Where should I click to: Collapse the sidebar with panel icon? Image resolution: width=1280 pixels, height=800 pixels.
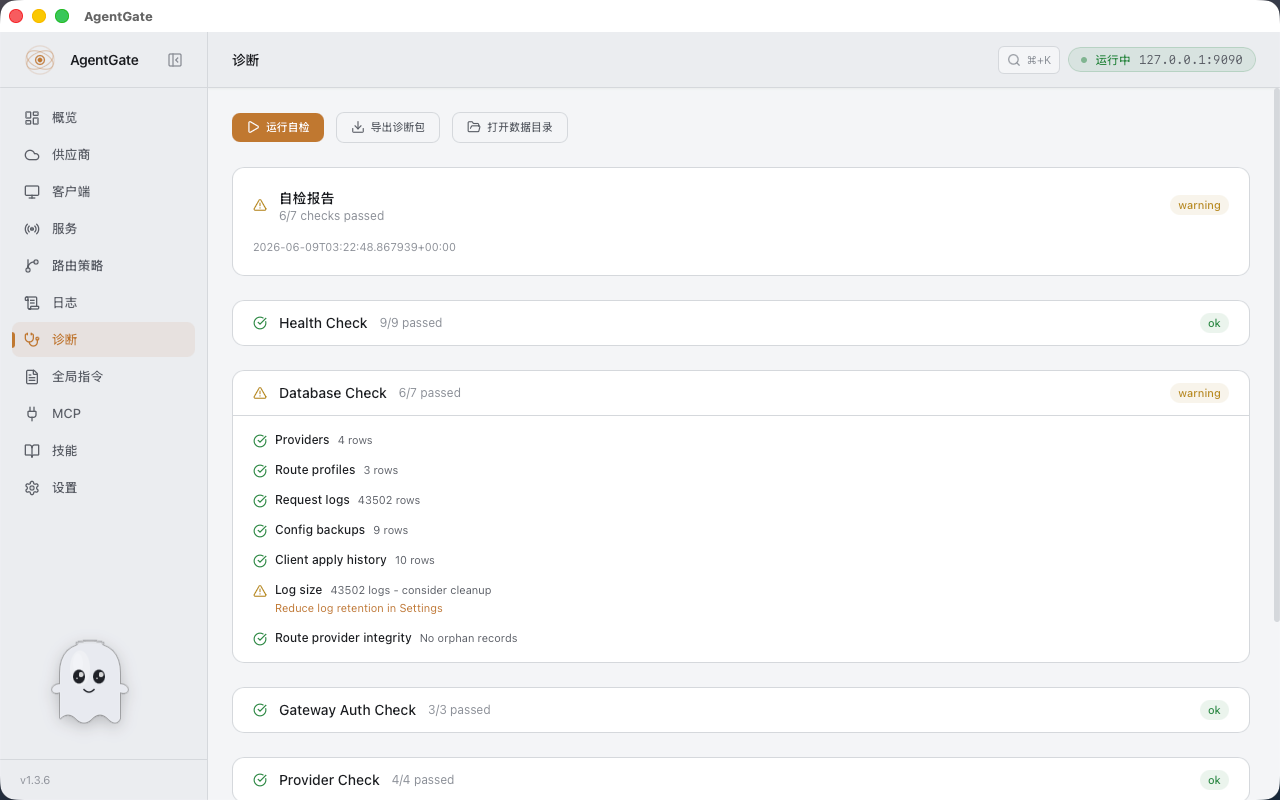[x=175, y=60]
